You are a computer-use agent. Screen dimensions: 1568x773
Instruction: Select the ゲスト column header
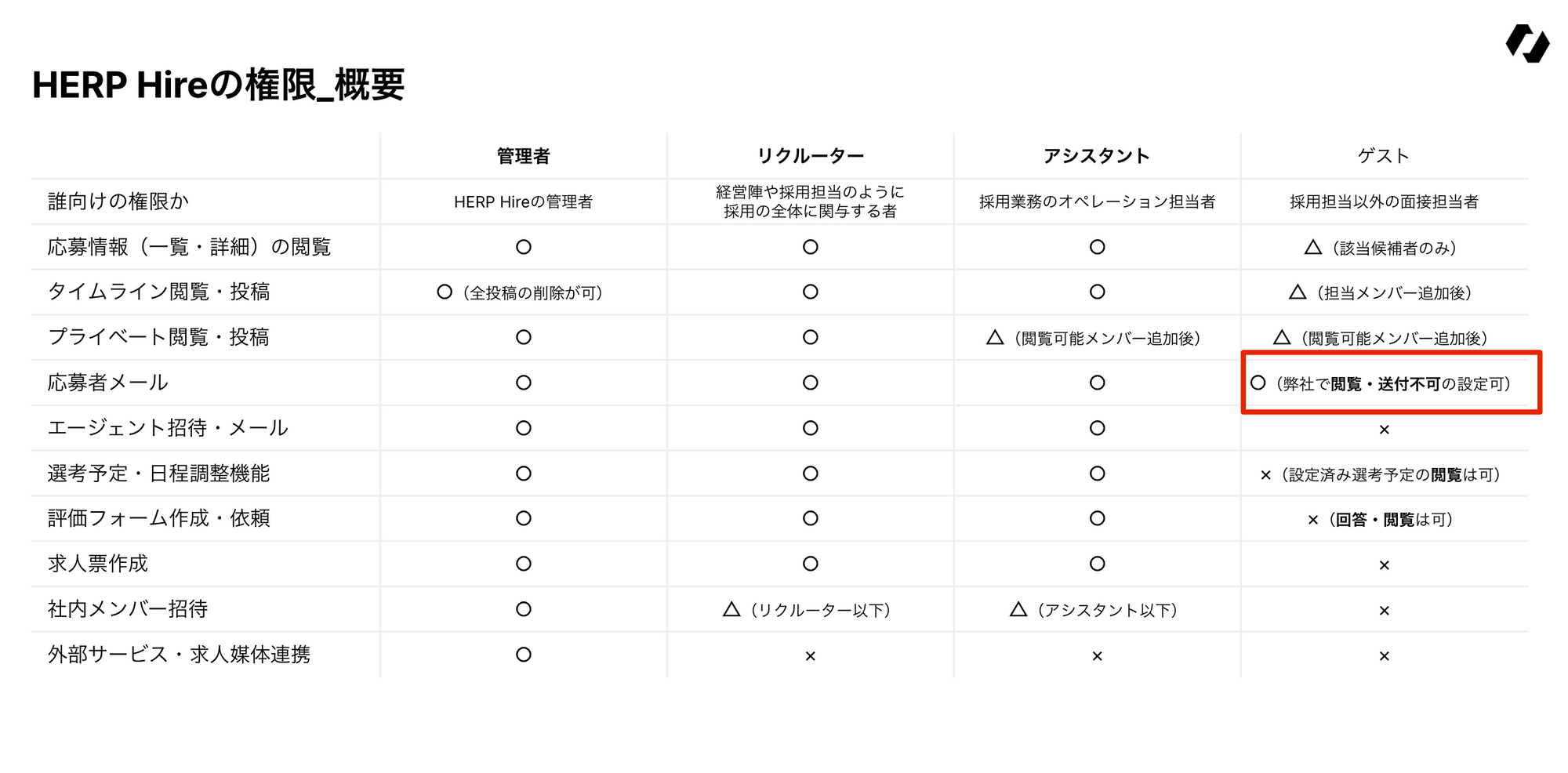[x=1383, y=156]
